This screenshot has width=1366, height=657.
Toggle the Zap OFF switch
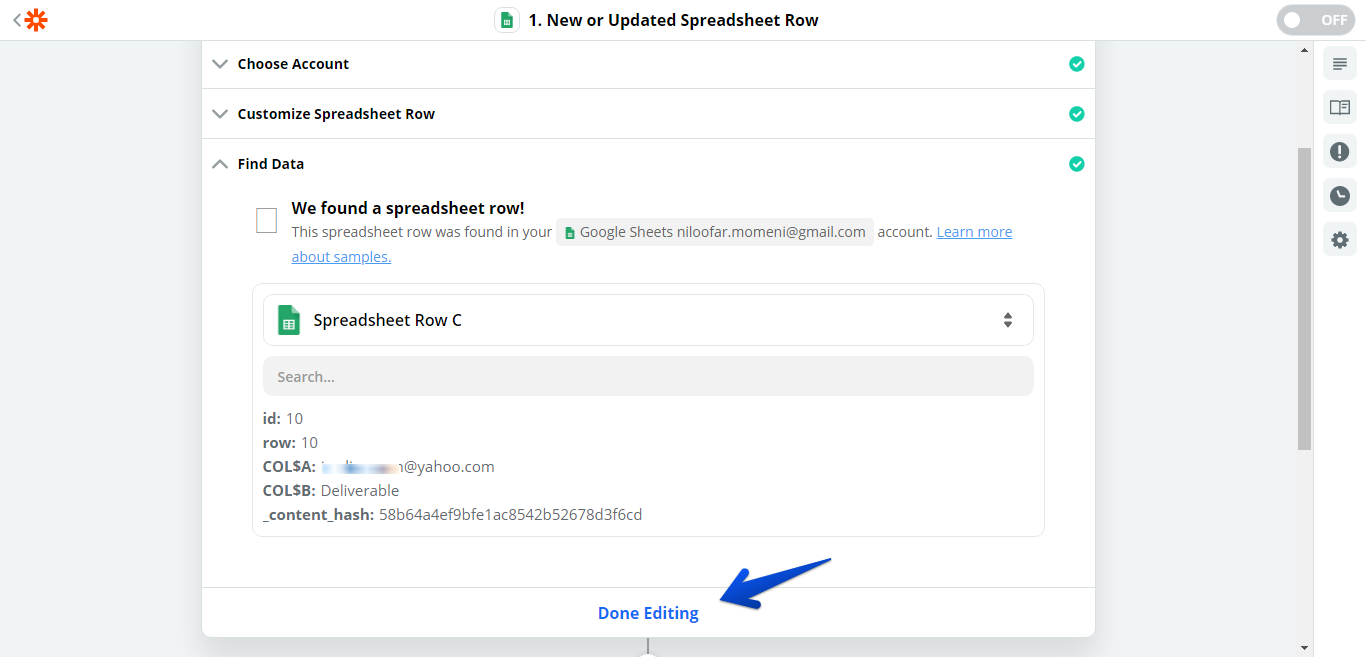[x=1315, y=20]
